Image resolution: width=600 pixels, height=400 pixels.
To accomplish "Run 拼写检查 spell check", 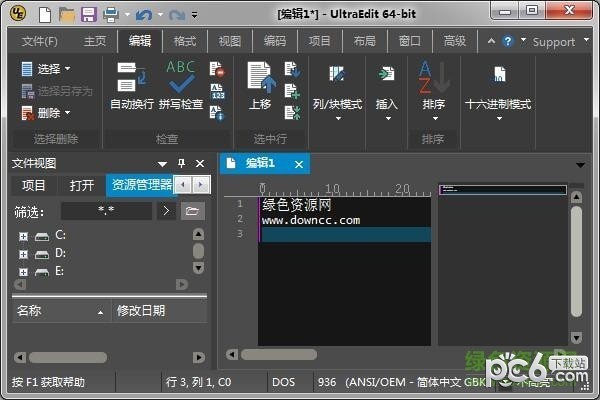I will [x=181, y=85].
